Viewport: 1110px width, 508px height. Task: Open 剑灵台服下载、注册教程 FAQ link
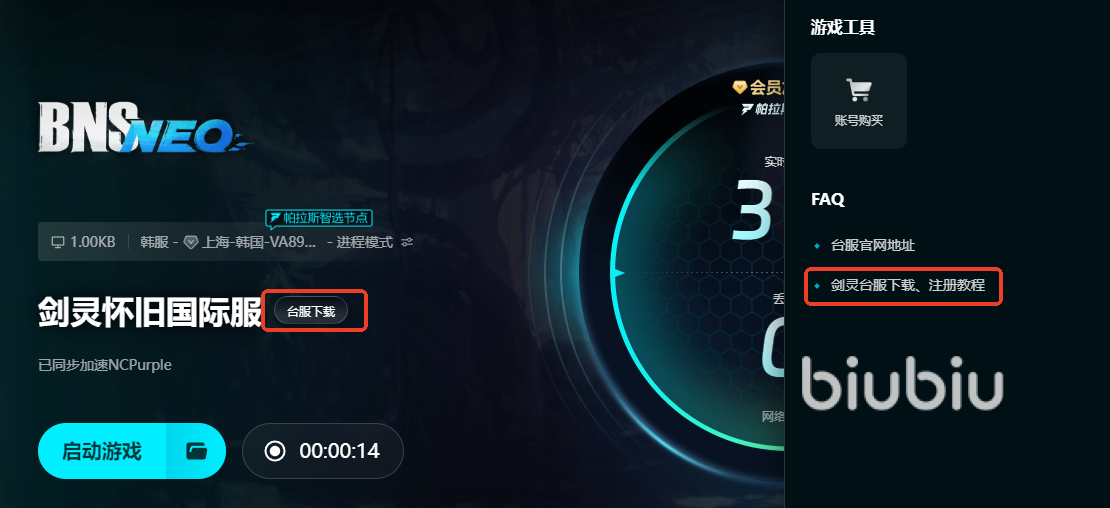click(908, 286)
